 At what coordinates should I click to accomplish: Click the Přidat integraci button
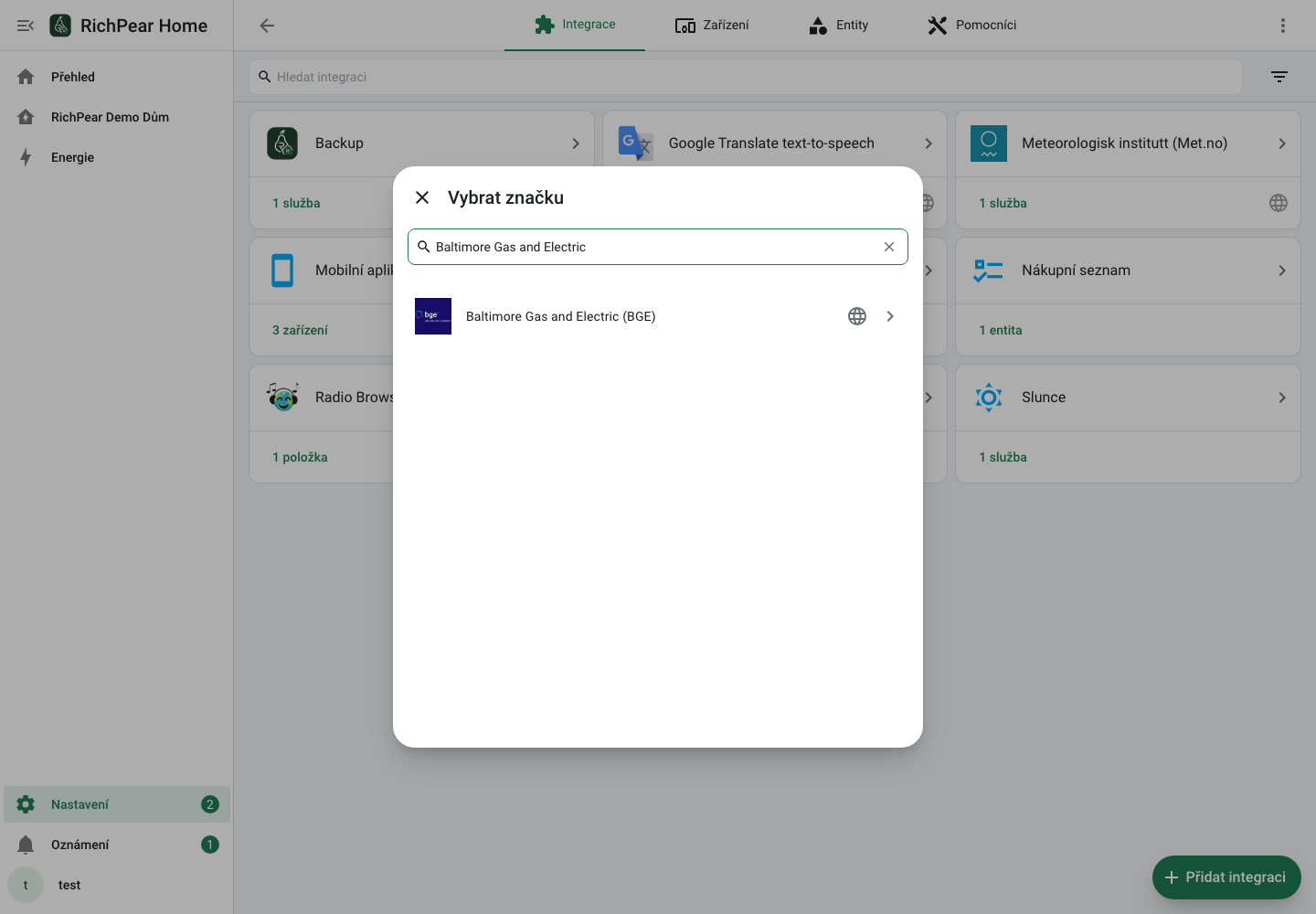click(x=1226, y=877)
